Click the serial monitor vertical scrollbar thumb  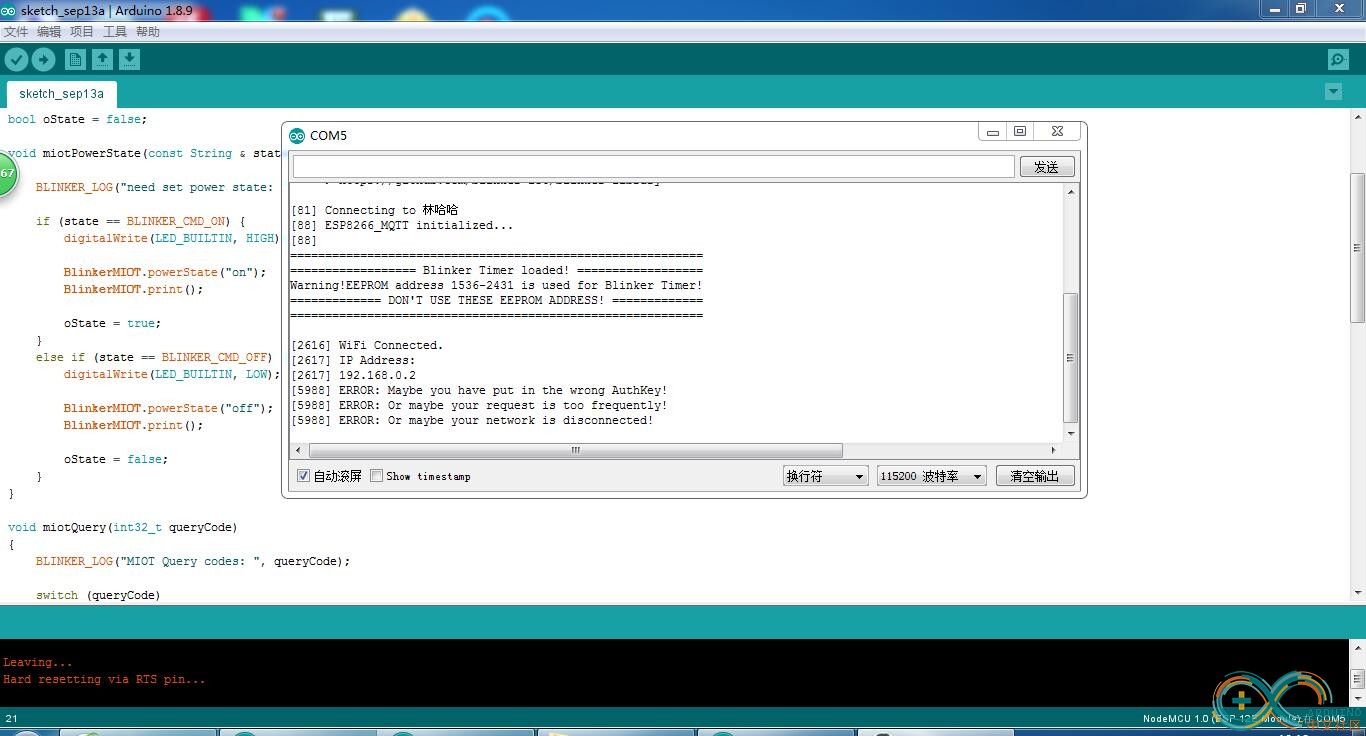point(1071,357)
